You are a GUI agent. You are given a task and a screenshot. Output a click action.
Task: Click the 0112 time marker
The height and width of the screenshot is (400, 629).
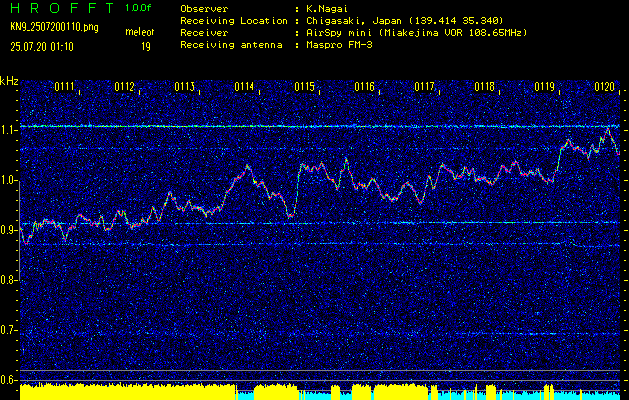[124, 86]
